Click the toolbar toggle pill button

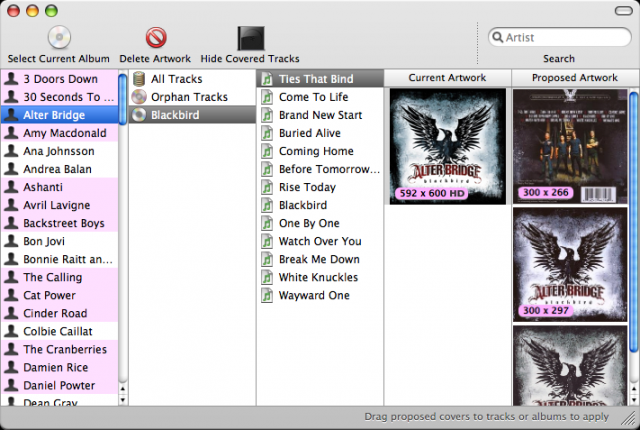[x=624, y=11]
